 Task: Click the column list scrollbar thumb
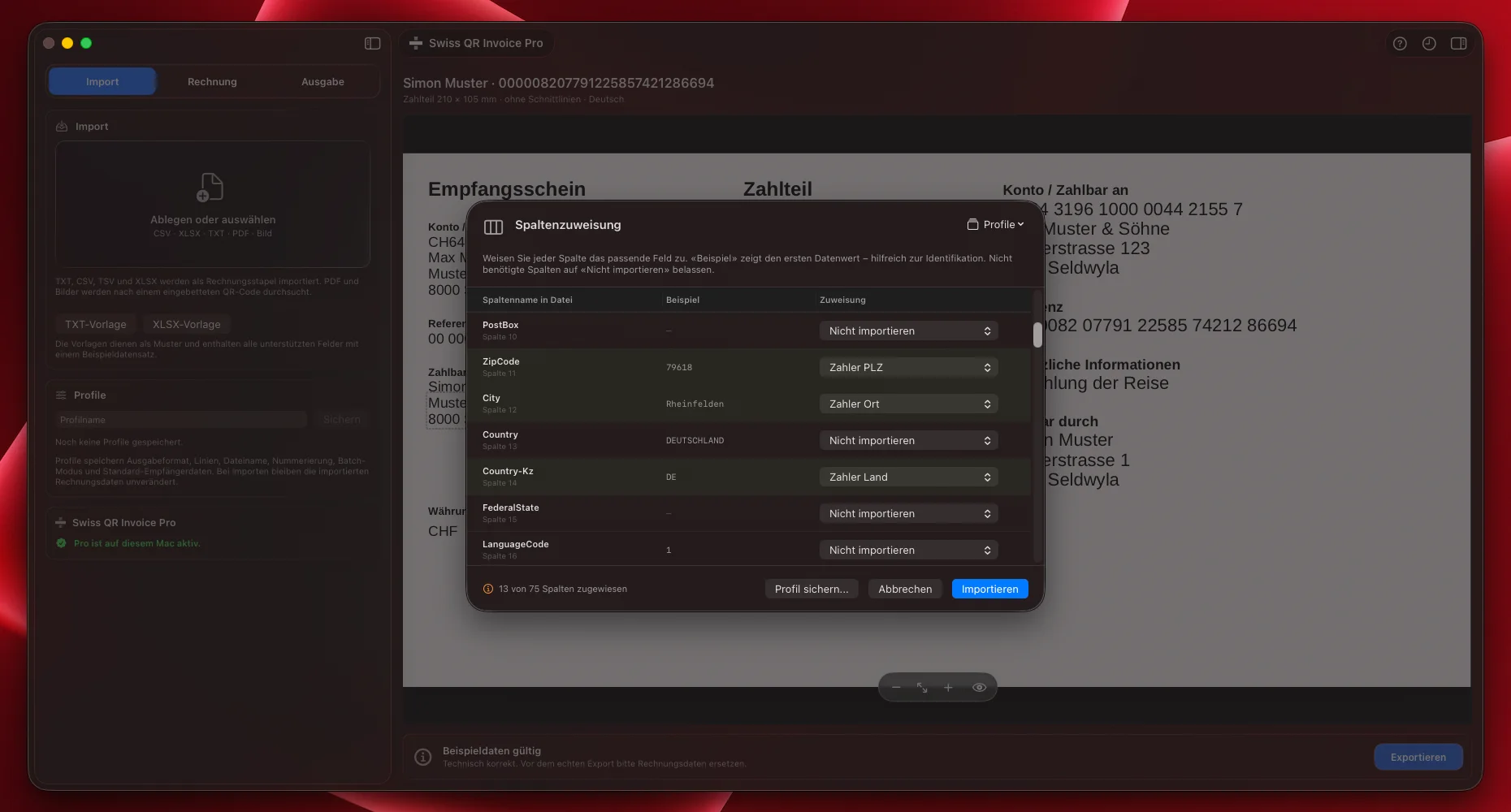(1037, 335)
